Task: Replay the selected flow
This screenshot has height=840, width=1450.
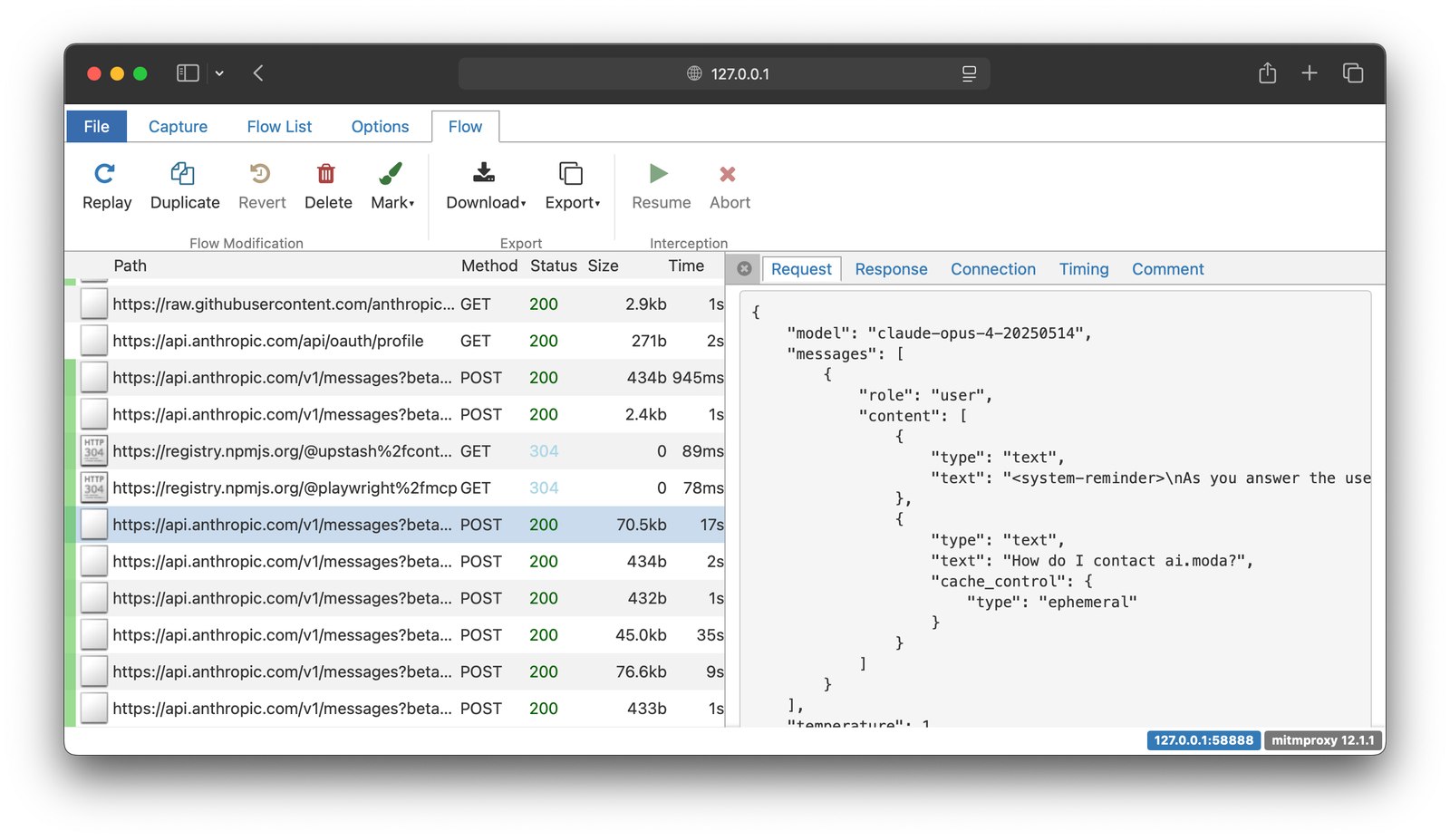Action: (105, 186)
